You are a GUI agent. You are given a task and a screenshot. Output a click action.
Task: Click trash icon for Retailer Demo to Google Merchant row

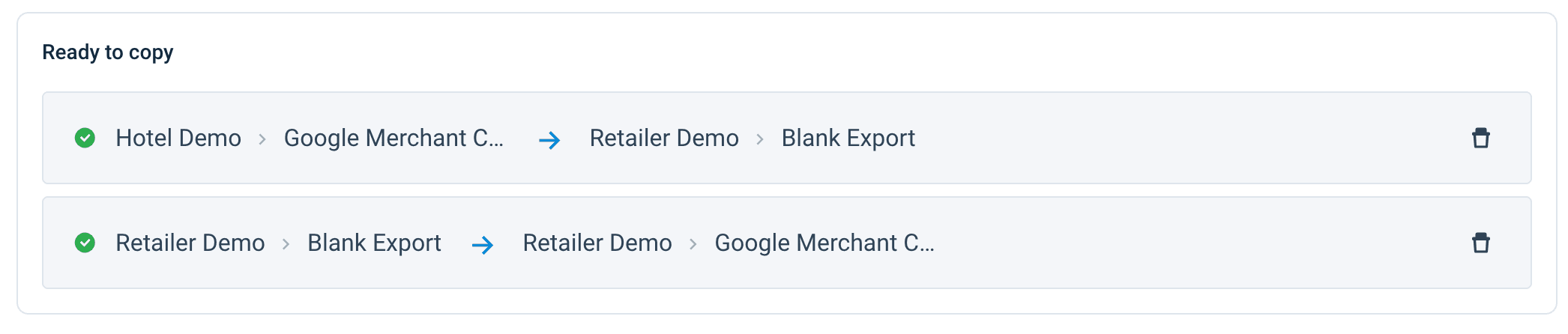1480,243
